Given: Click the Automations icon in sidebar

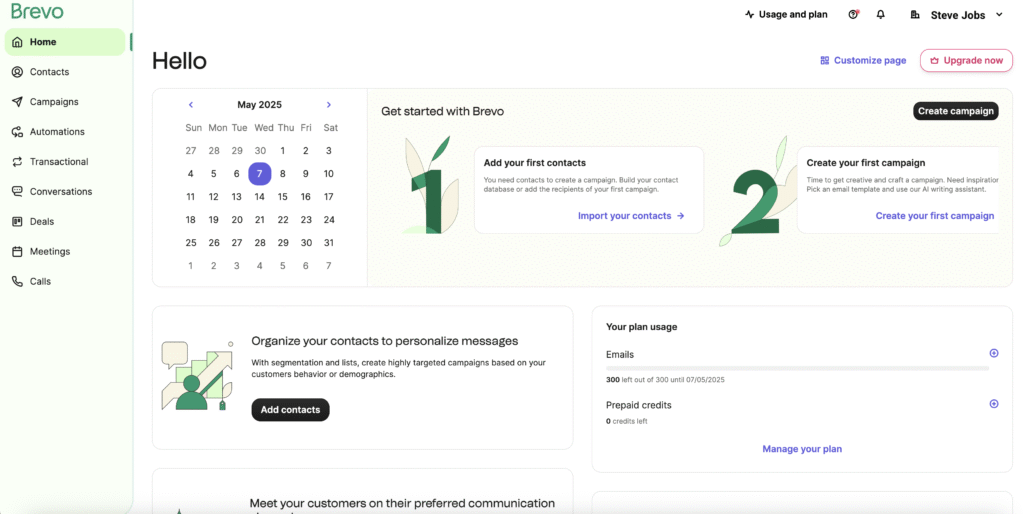Looking at the screenshot, I should tap(18, 132).
